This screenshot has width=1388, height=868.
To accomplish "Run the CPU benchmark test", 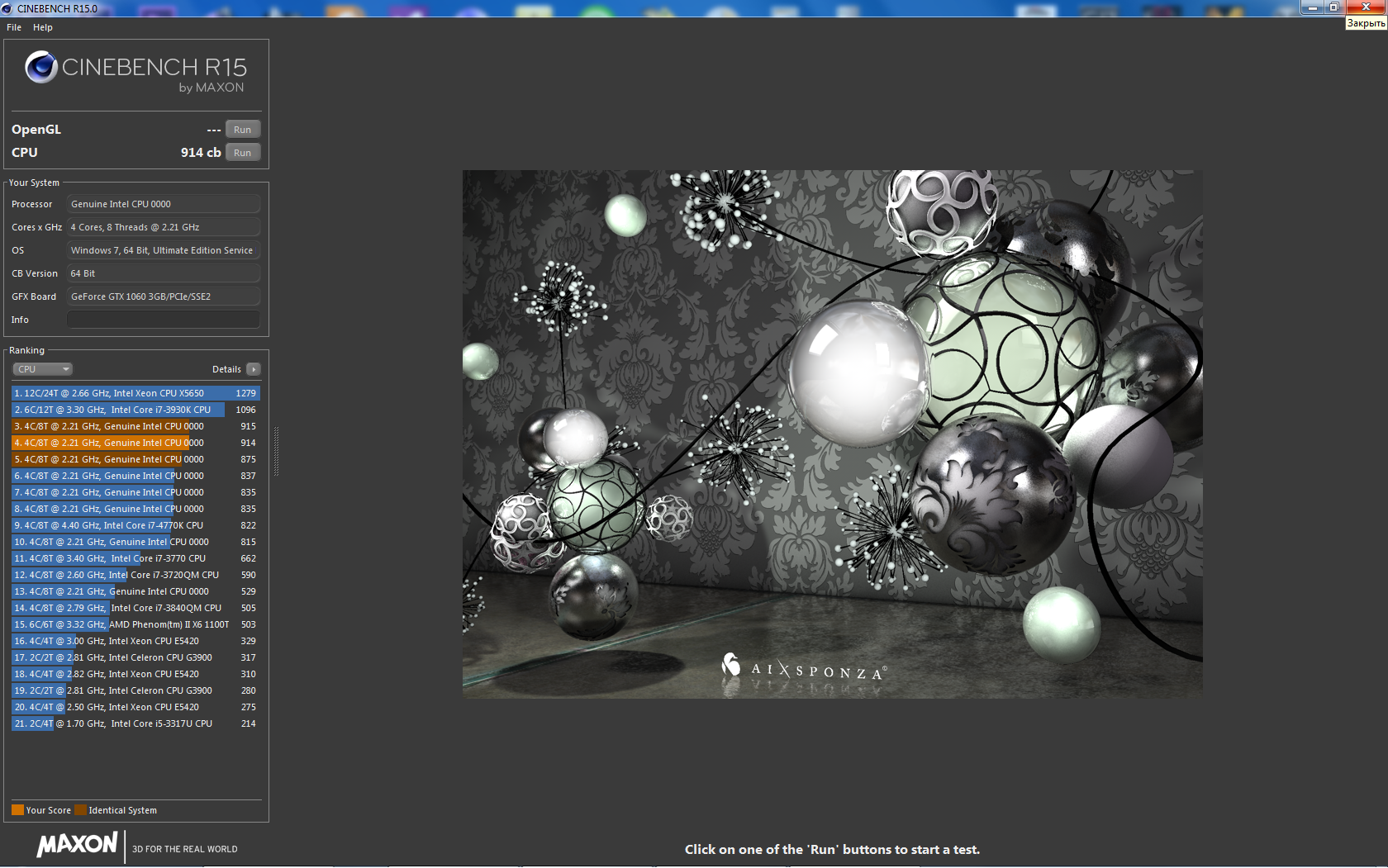I will pos(243,153).
